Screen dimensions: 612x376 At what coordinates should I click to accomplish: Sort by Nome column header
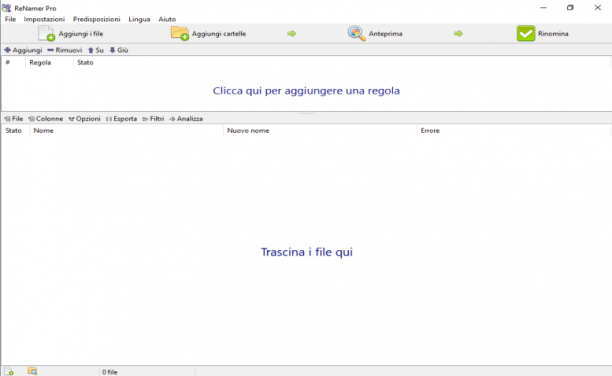pos(126,130)
